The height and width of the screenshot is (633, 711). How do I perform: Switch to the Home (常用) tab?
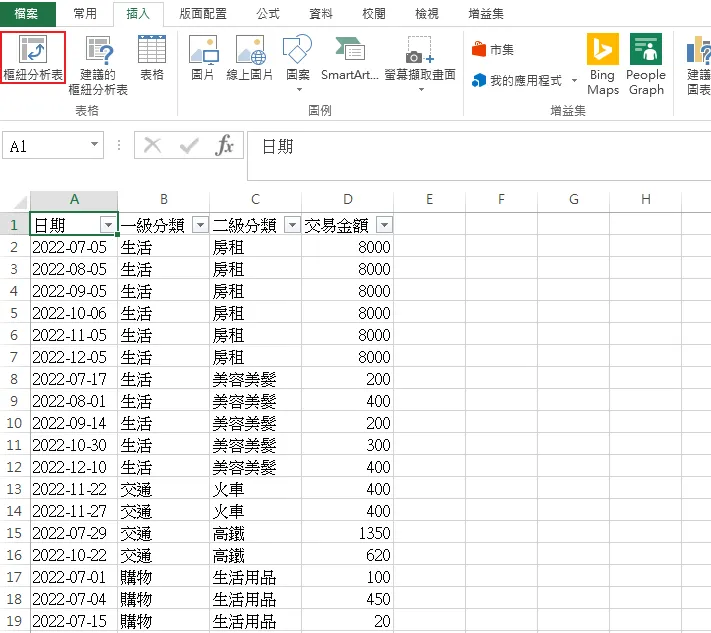[85, 14]
